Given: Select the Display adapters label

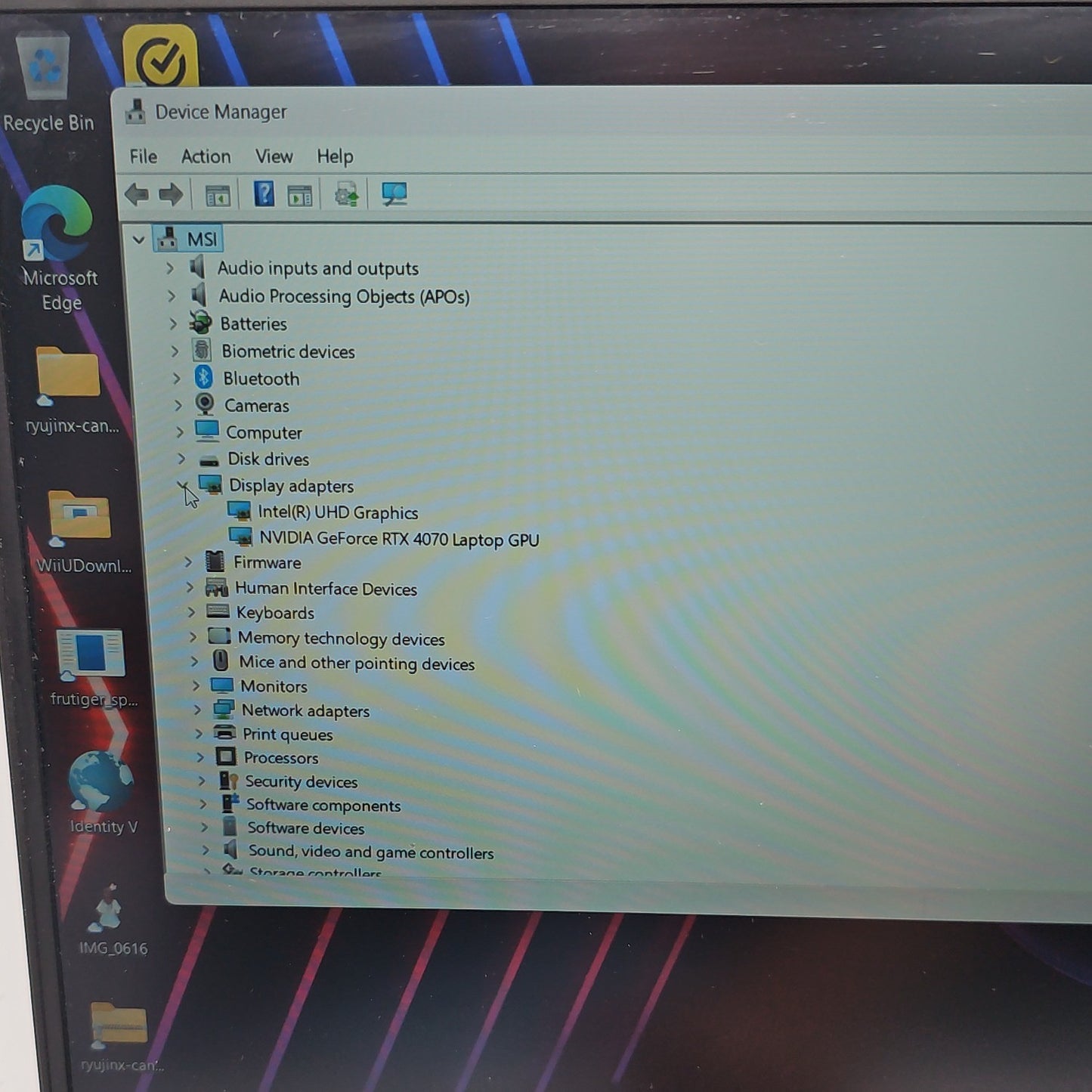Looking at the screenshot, I should point(291,486).
